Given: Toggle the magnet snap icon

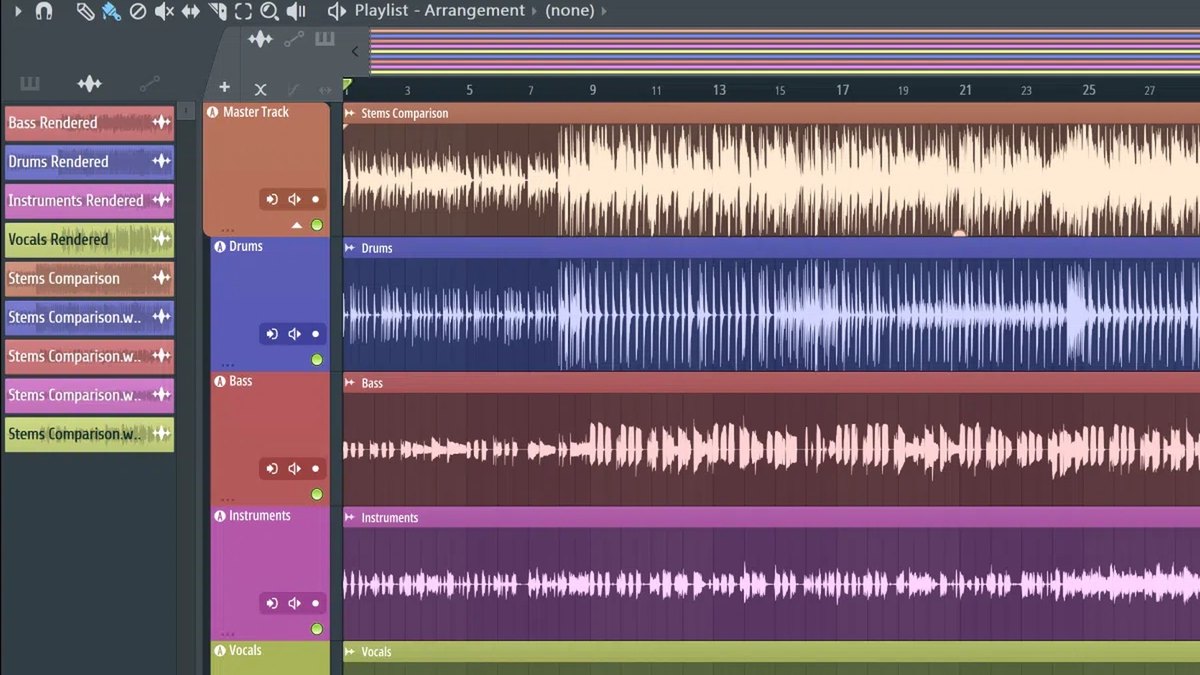Looking at the screenshot, I should click(43, 12).
